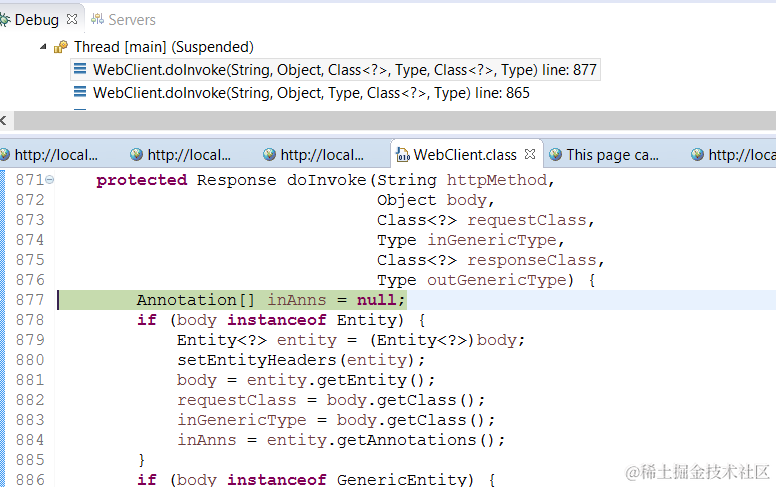Collapse the doInvoke method at line 871

(x=50, y=180)
